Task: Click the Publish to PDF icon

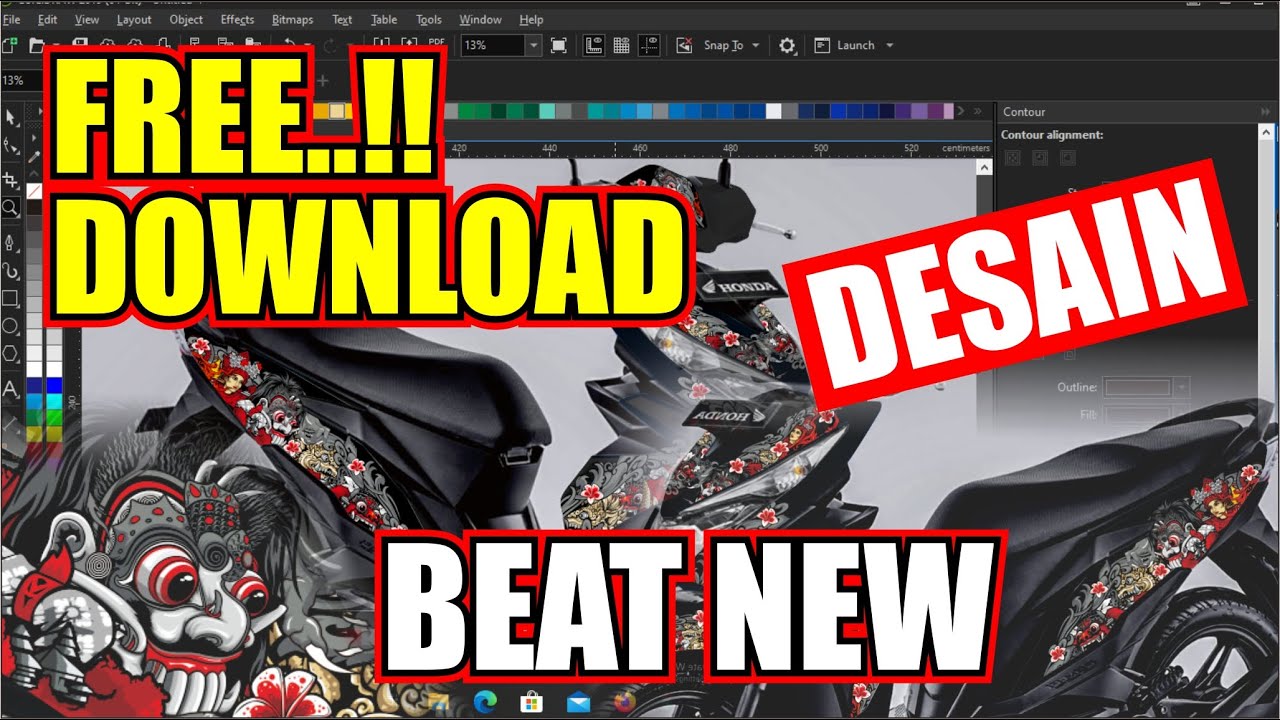Action: point(436,44)
